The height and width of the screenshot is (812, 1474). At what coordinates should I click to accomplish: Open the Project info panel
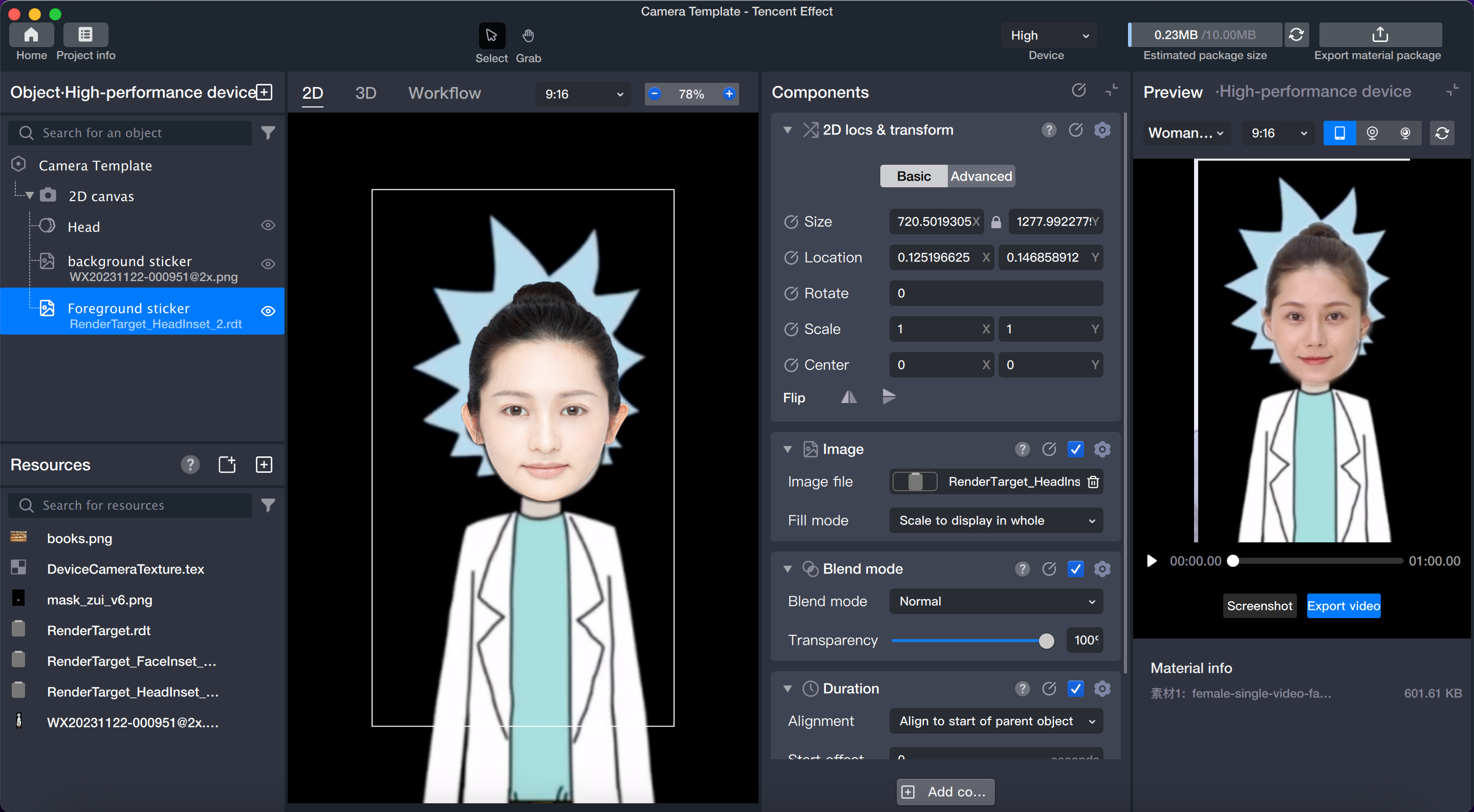coord(85,35)
